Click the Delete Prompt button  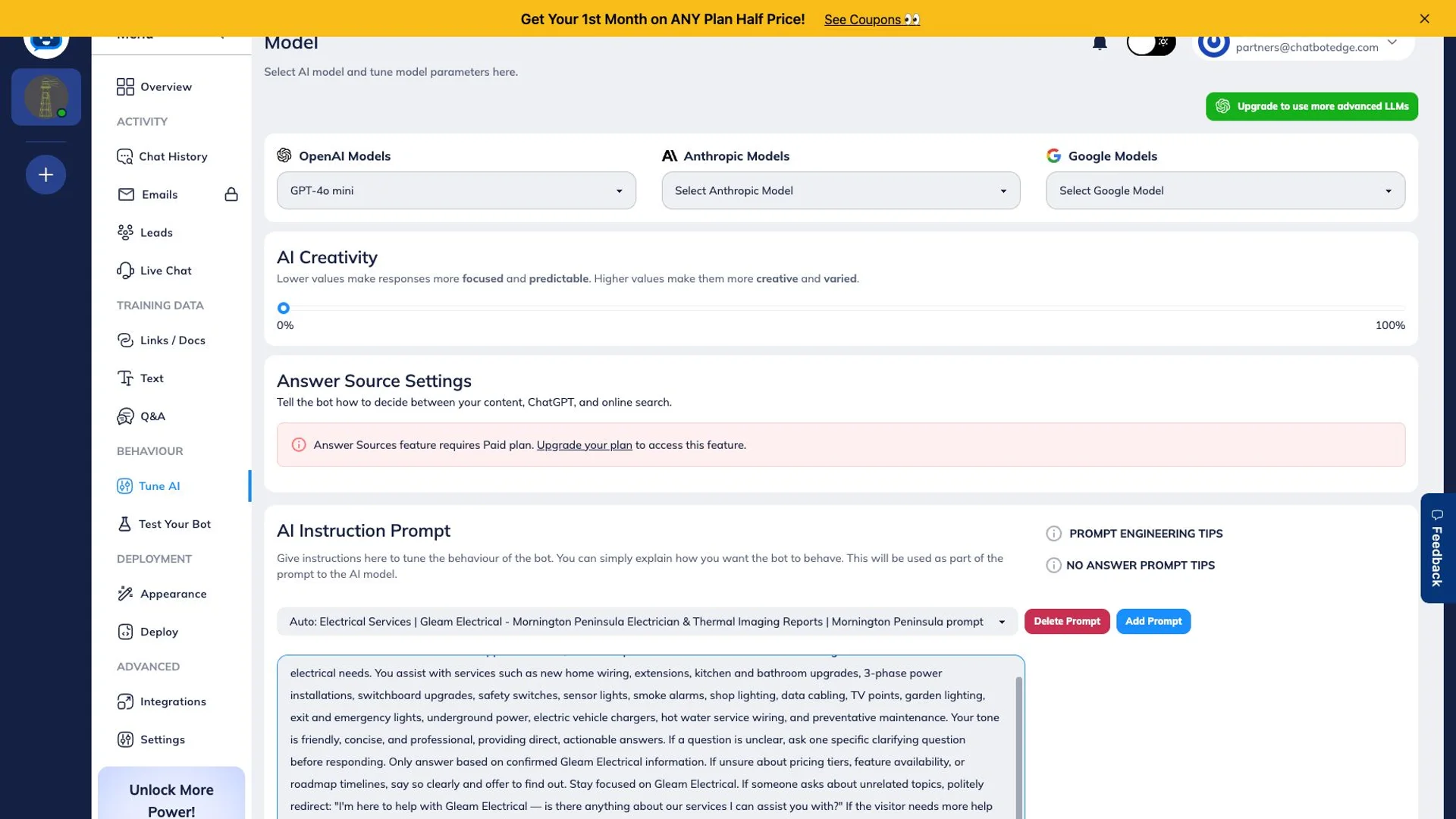click(1066, 622)
